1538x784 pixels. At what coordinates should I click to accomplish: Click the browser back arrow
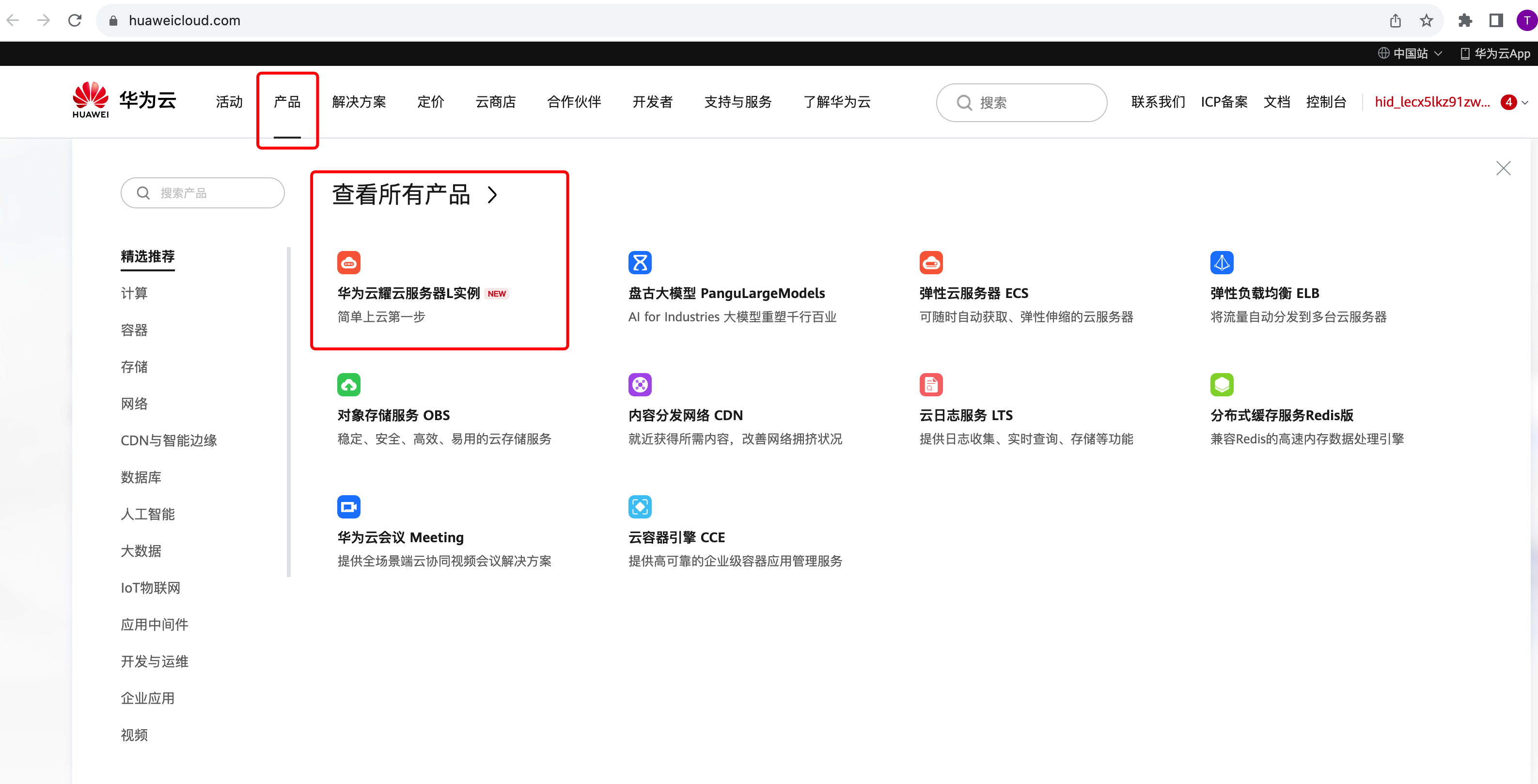pos(13,20)
